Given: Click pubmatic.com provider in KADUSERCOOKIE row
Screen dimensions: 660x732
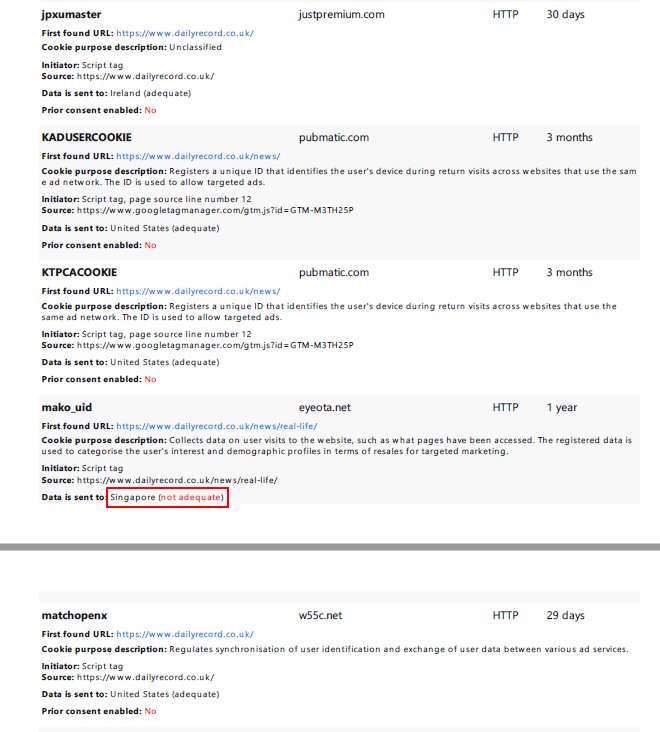Looking at the screenshot, I should [x=334, y=137].
